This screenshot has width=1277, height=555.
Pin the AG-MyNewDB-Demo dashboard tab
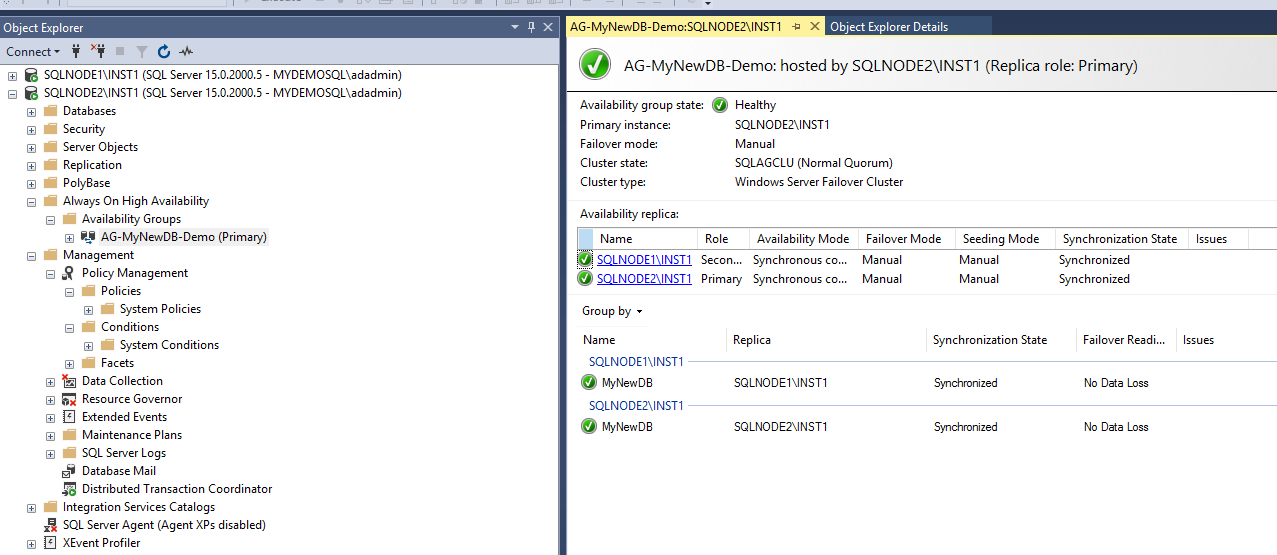click(x=797, y=27)
